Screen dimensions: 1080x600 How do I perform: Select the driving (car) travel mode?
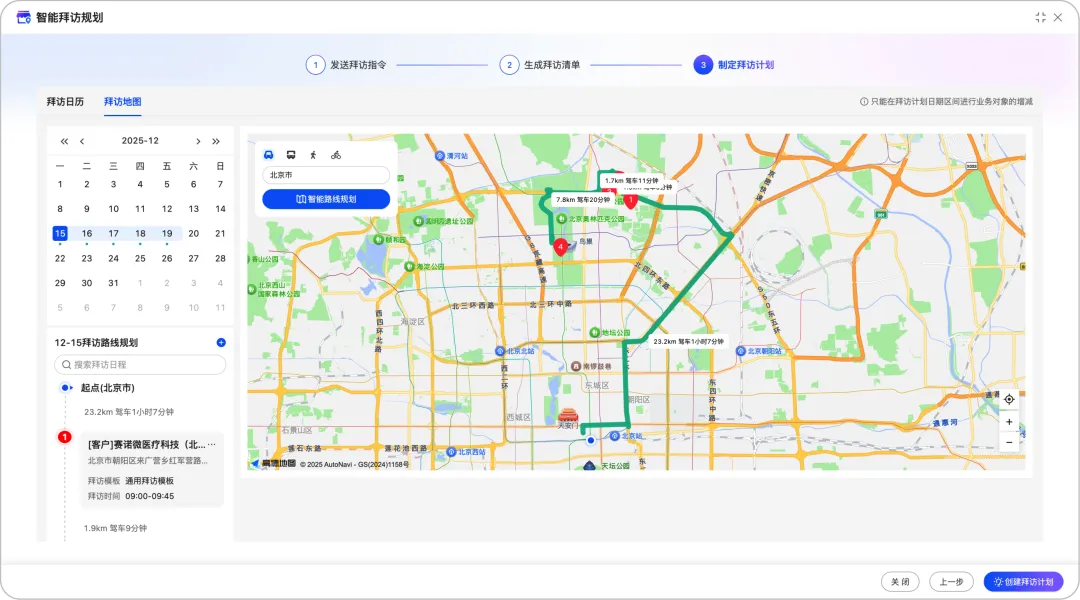point(269,155)
